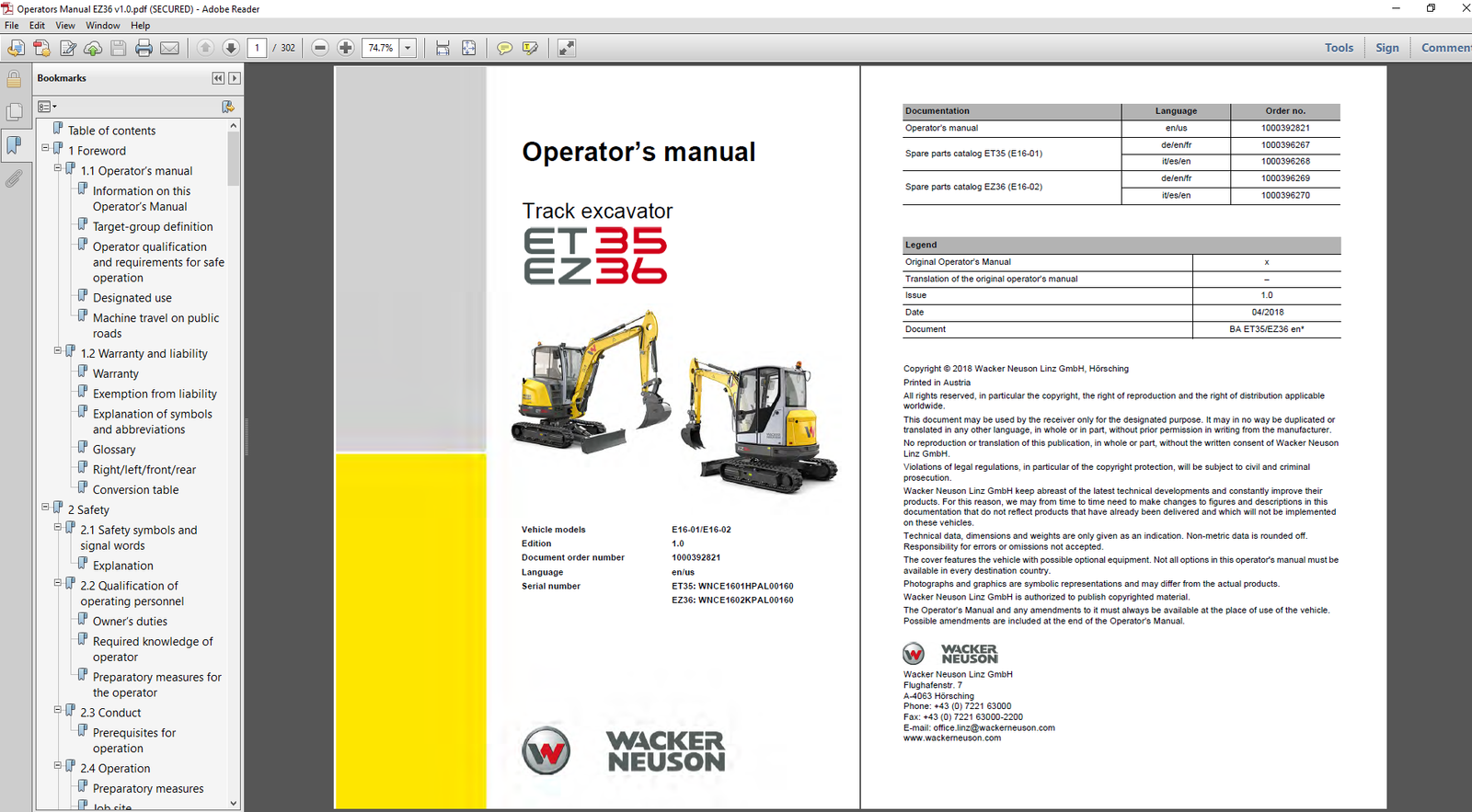
Task: Go to next page arrow
Action: 231,48
